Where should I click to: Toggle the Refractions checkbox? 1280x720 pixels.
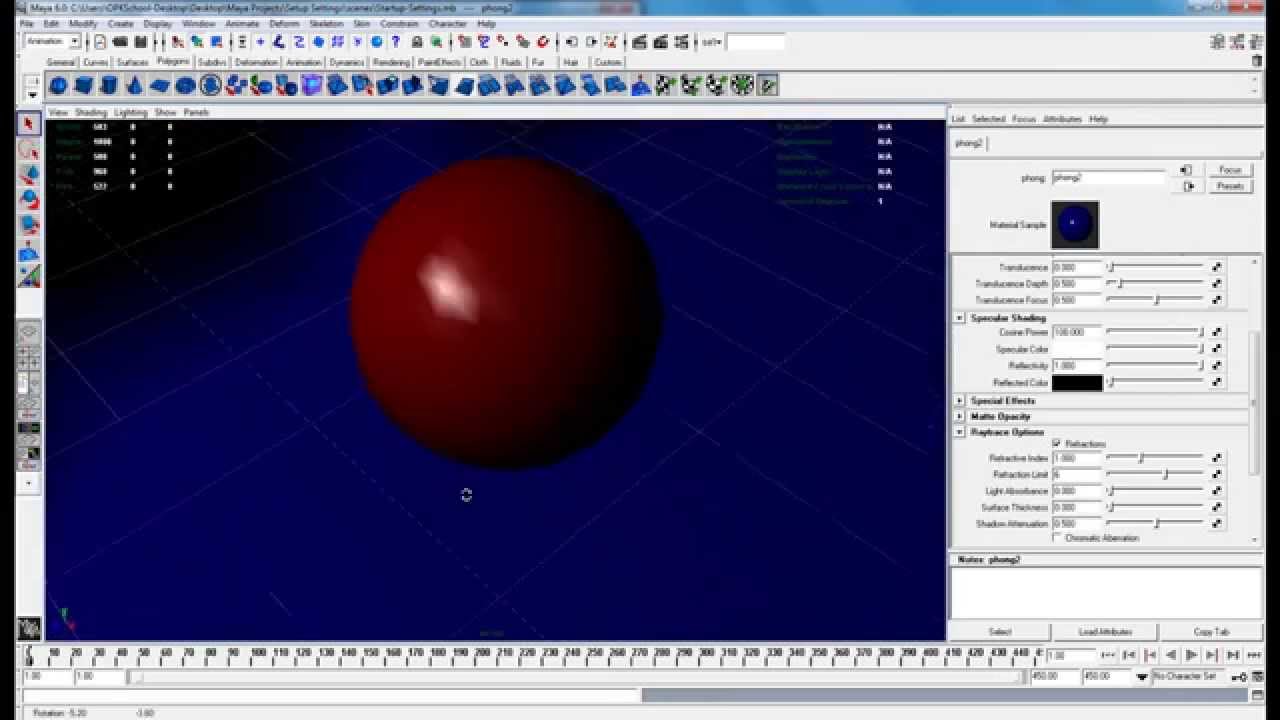click(x=1057, y=443)
